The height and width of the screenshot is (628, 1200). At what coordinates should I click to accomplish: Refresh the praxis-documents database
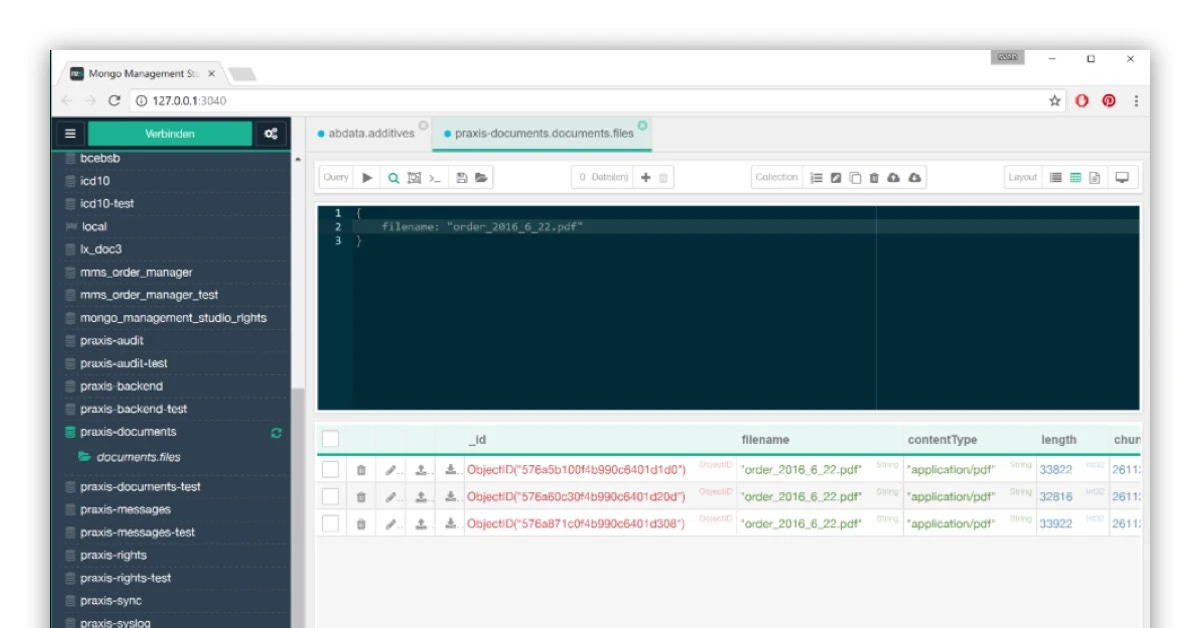(x=276, y=433)
